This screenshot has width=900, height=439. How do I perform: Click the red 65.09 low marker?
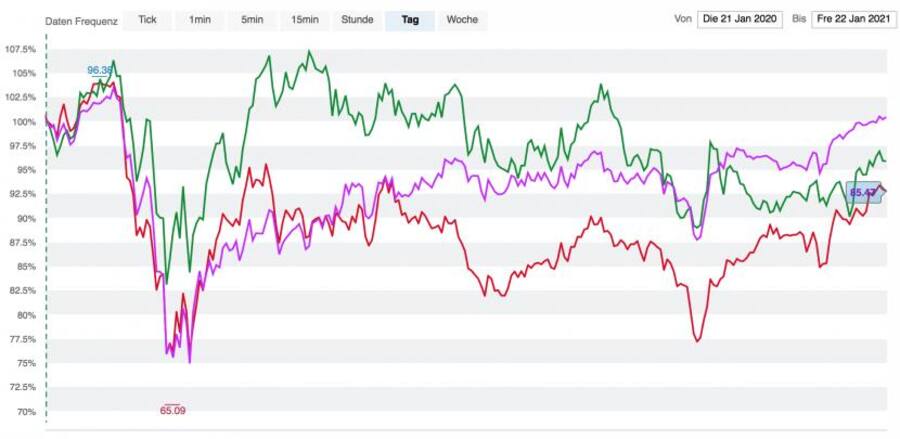(172, 409)
